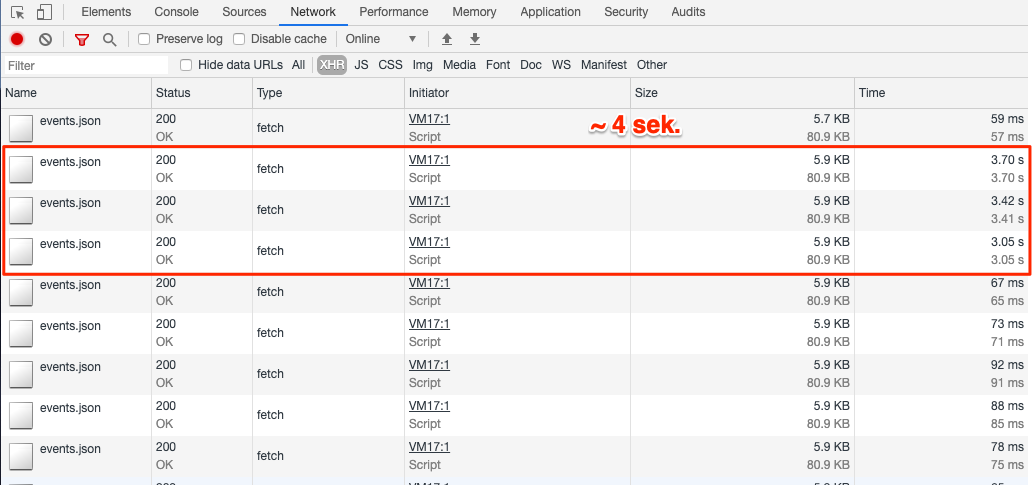The height and width of the screenshot is (485, 1032).
Task: Switch to the Elements tab
Action: click(x=106, y=12)
